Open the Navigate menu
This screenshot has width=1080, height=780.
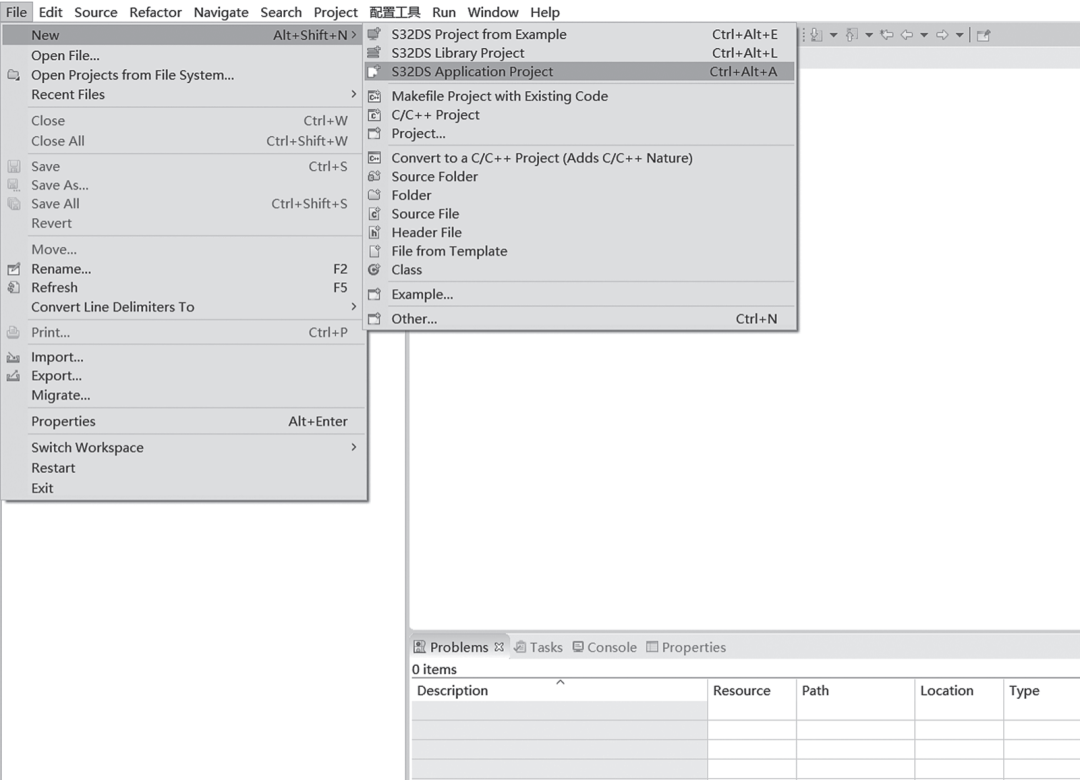tap(221, 12)
